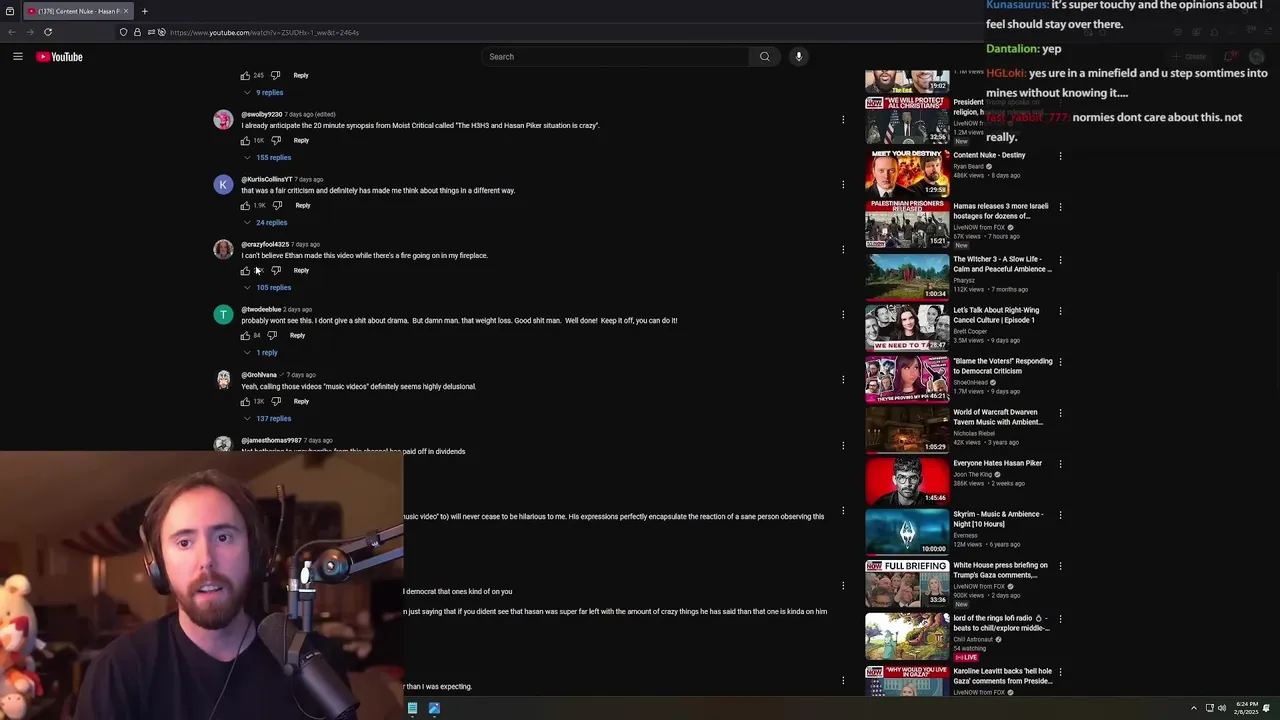Like the comment by @swolby9230
This screenshot has height=720, width=1280.
tap(245, 141)
